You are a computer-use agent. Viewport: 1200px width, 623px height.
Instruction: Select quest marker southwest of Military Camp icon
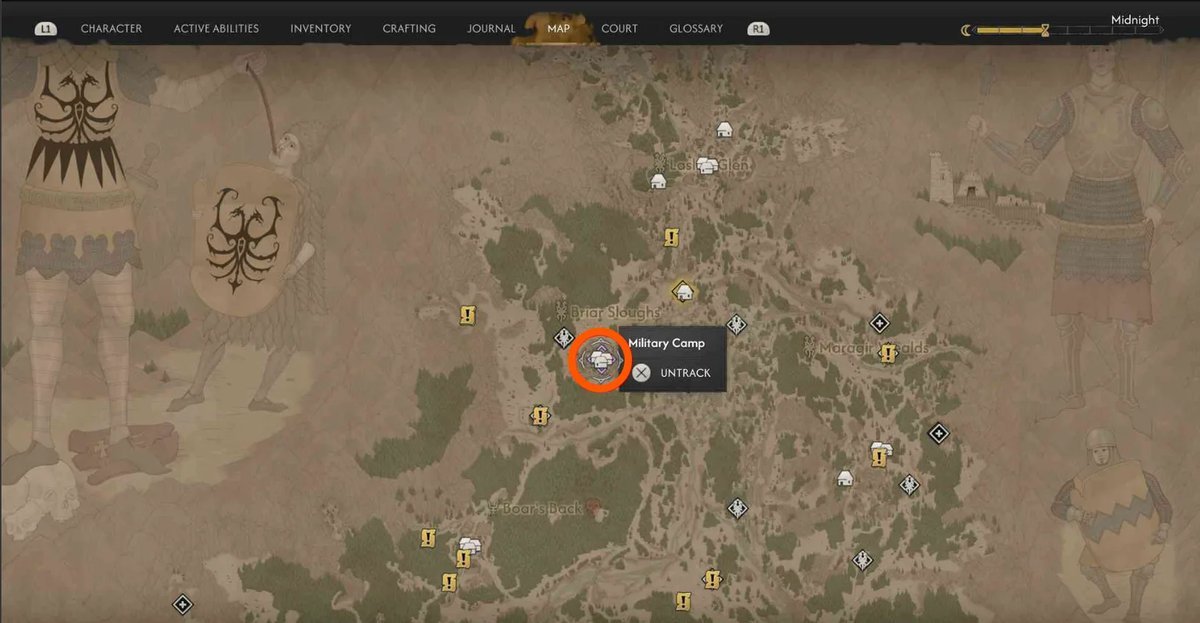[x=540, y=415]
